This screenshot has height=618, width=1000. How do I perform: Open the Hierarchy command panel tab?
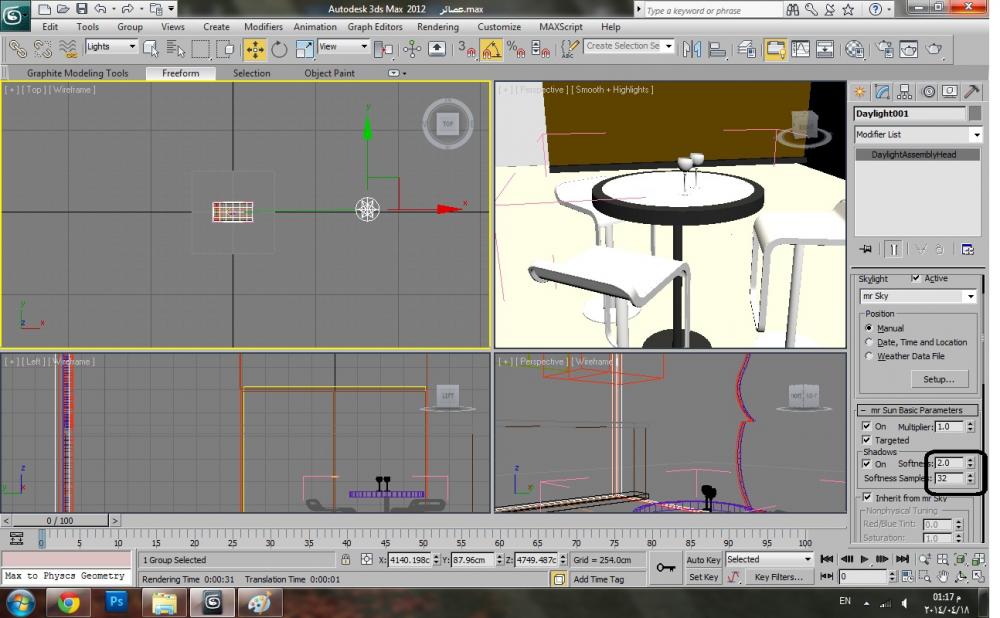(904, 92)
